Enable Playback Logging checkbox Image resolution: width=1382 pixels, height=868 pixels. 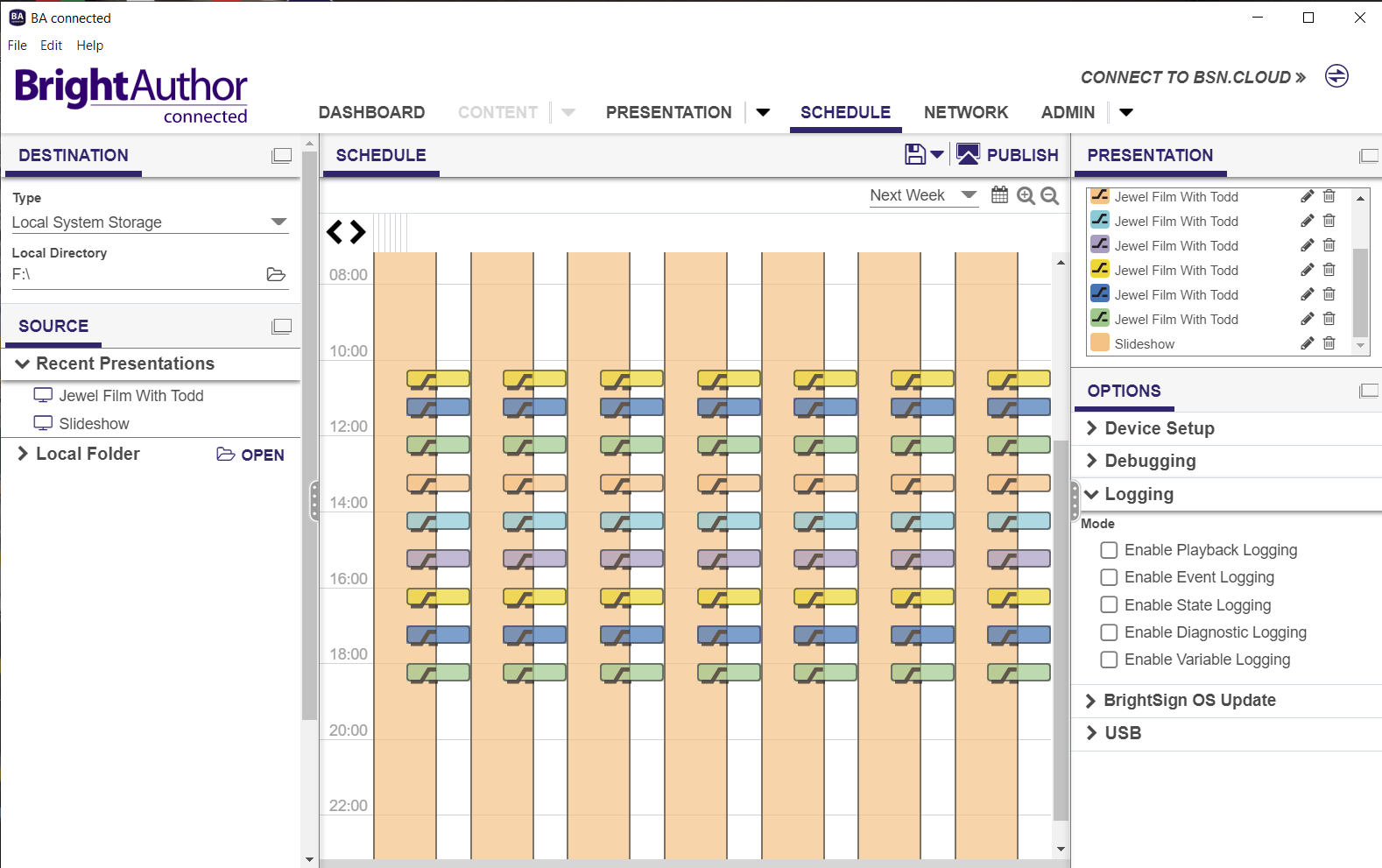point(1109,550)
